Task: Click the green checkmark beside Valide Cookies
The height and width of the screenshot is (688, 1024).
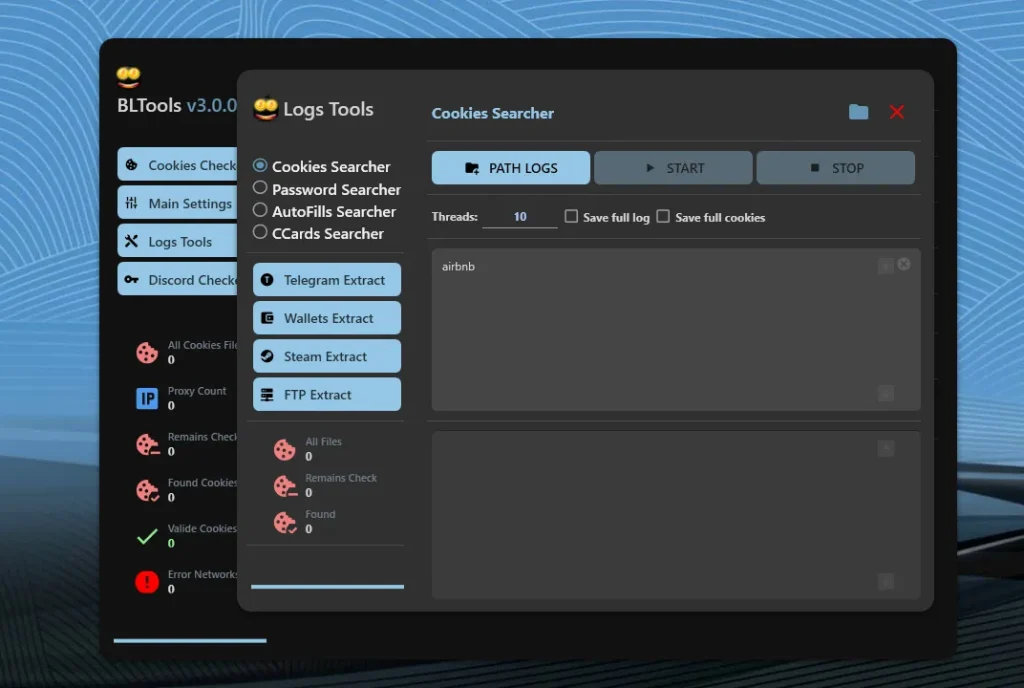Action: (x=147, y=536)
